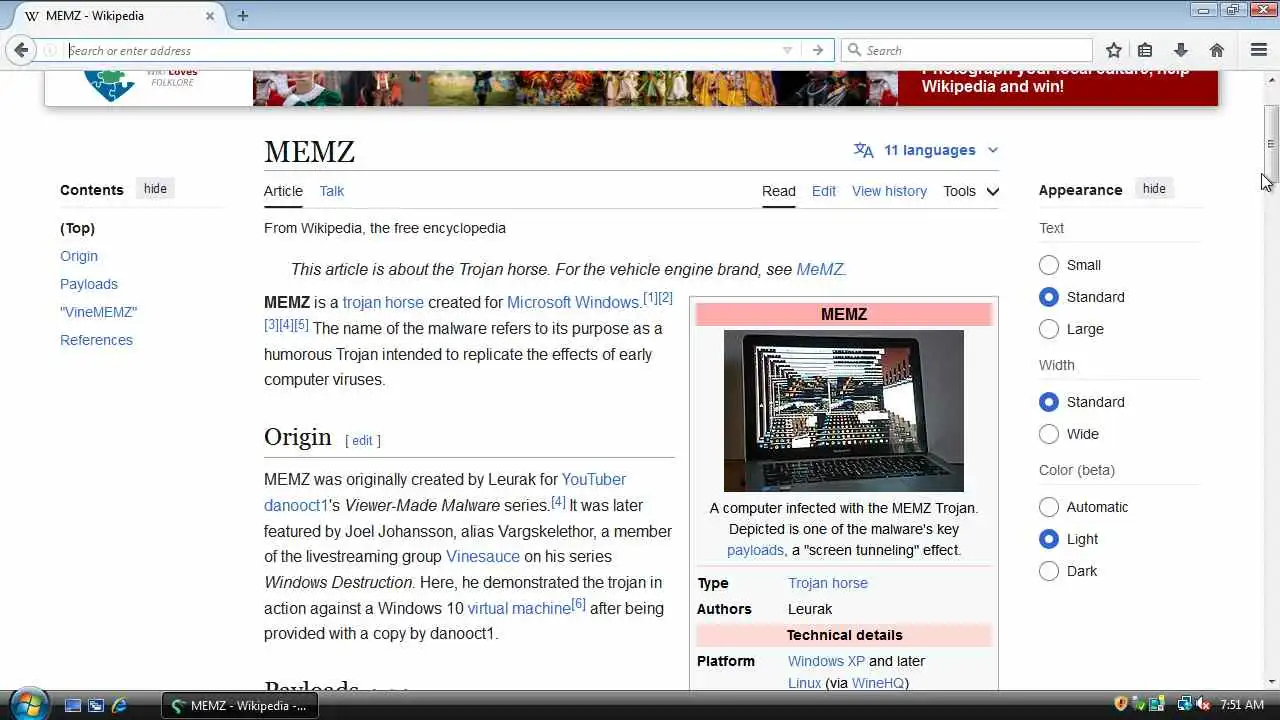
Task: Open the Tools dropdown menu
Action: [x=971, y=191]
